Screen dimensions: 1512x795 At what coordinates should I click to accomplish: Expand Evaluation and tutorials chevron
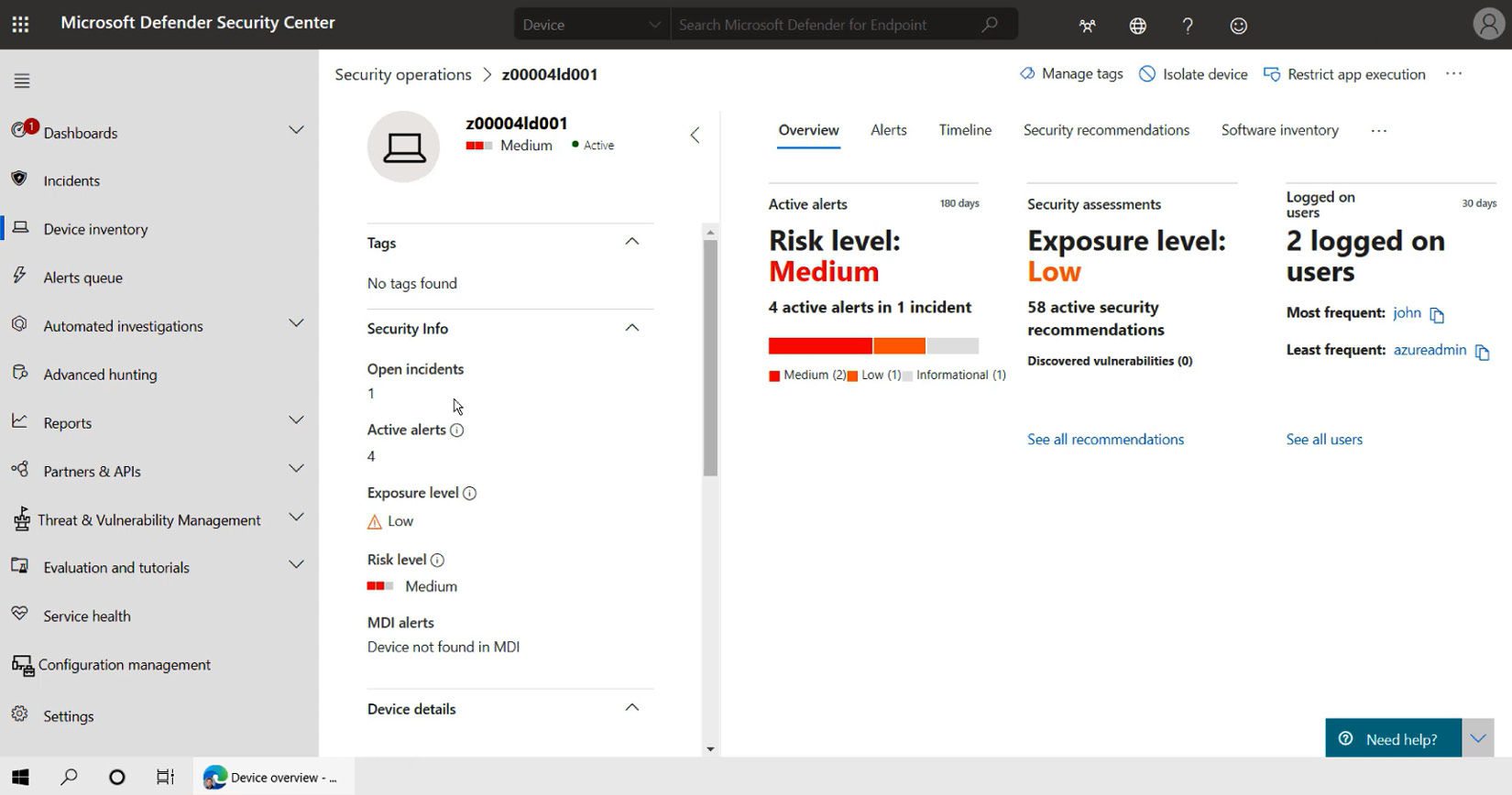(x=296, y=564)
